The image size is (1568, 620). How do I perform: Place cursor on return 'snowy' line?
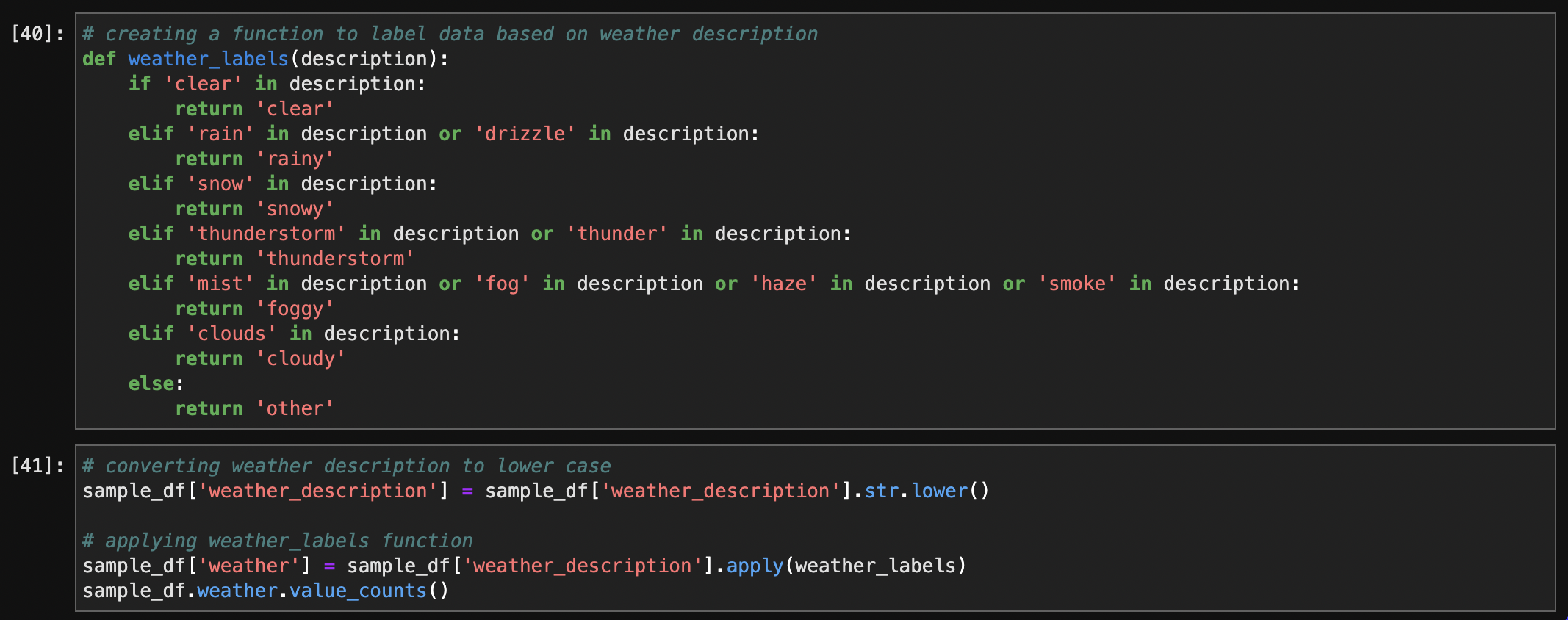254,209
